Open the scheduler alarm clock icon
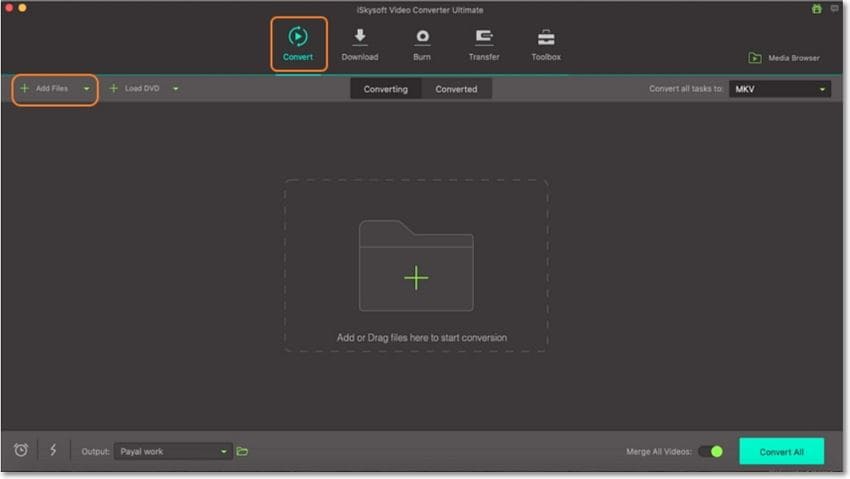Screen dimensions: 850x479 (21, 450)
